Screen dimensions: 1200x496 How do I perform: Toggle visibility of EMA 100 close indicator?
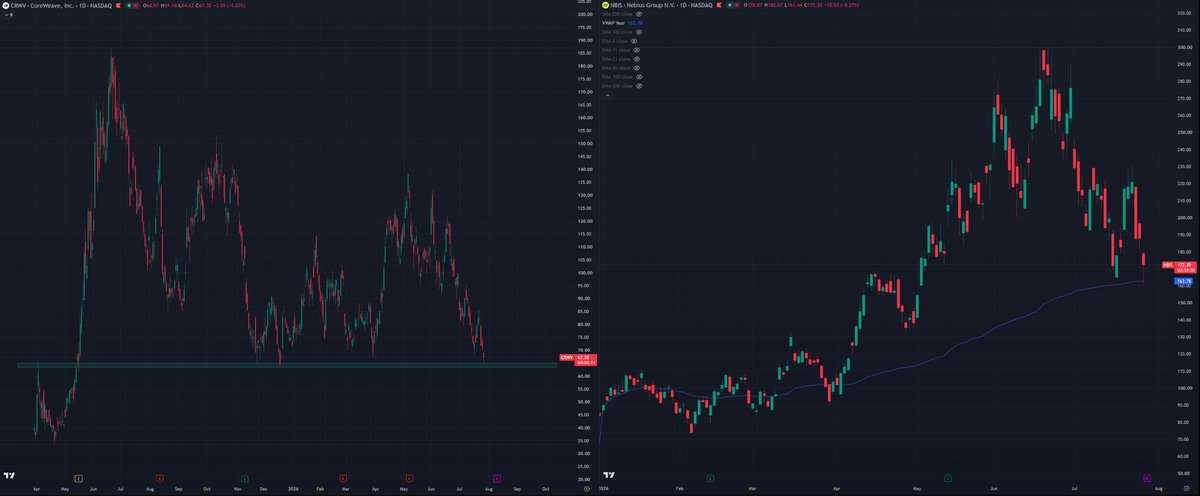pos(639,77)
